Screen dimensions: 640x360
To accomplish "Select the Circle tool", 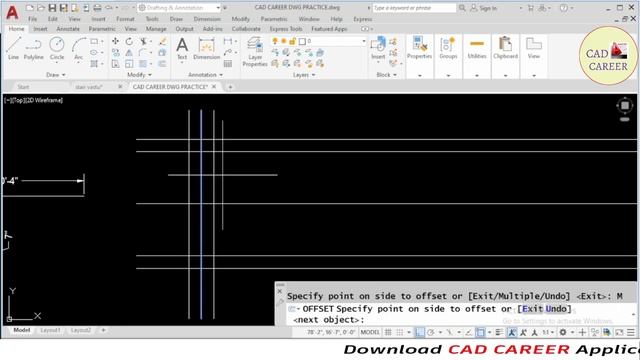I will (x=57, y=48).
